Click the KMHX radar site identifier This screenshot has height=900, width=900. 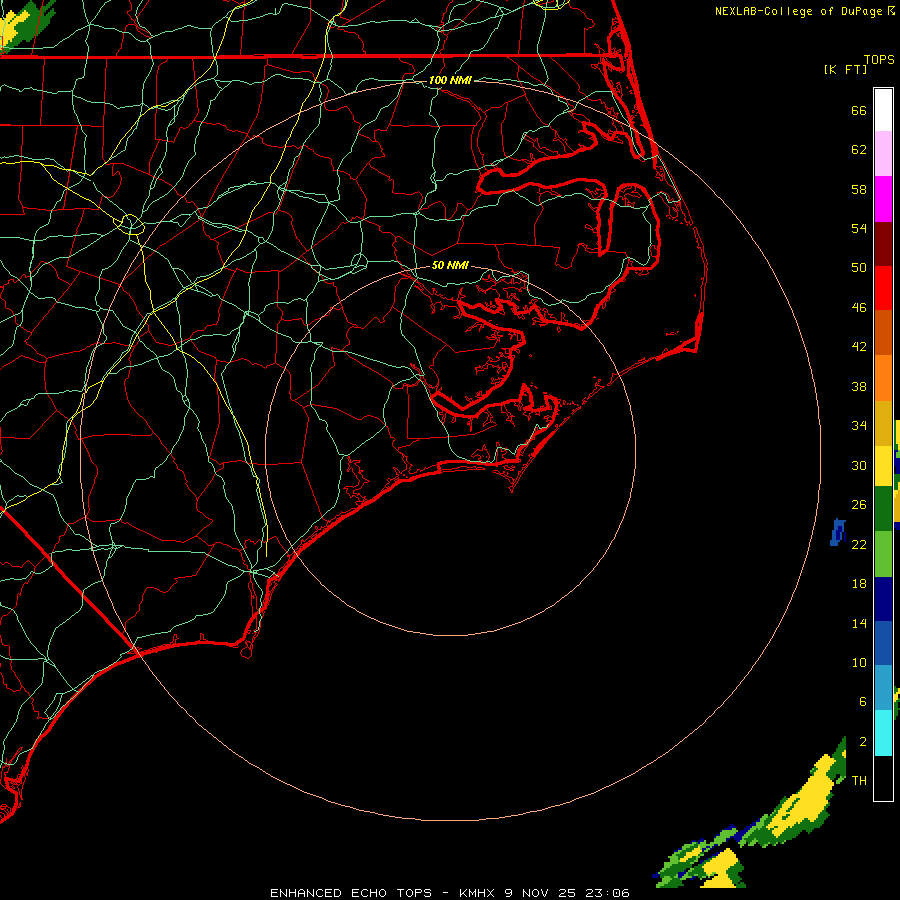tap(476, 893)
